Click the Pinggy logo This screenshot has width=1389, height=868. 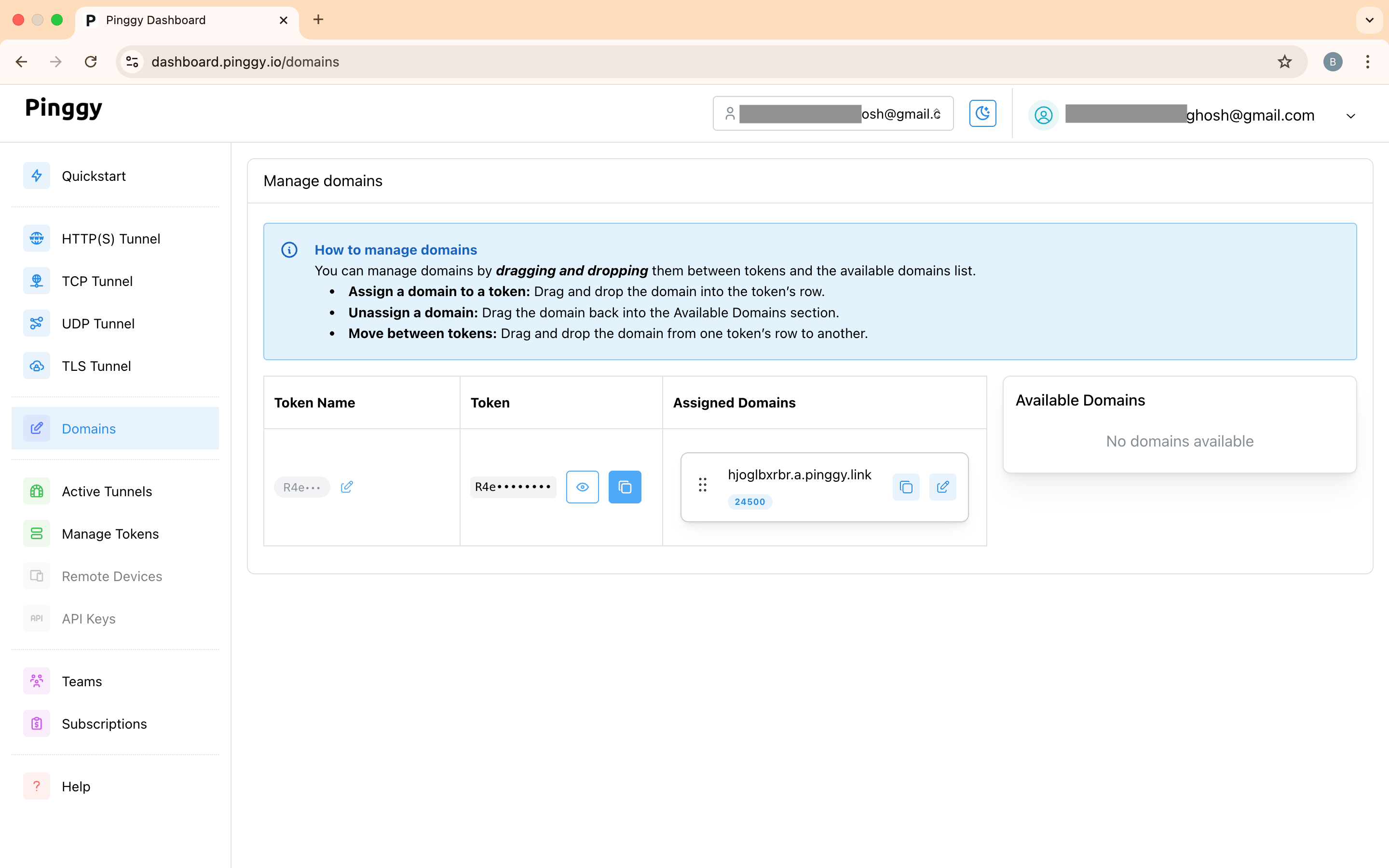(64, 108)
